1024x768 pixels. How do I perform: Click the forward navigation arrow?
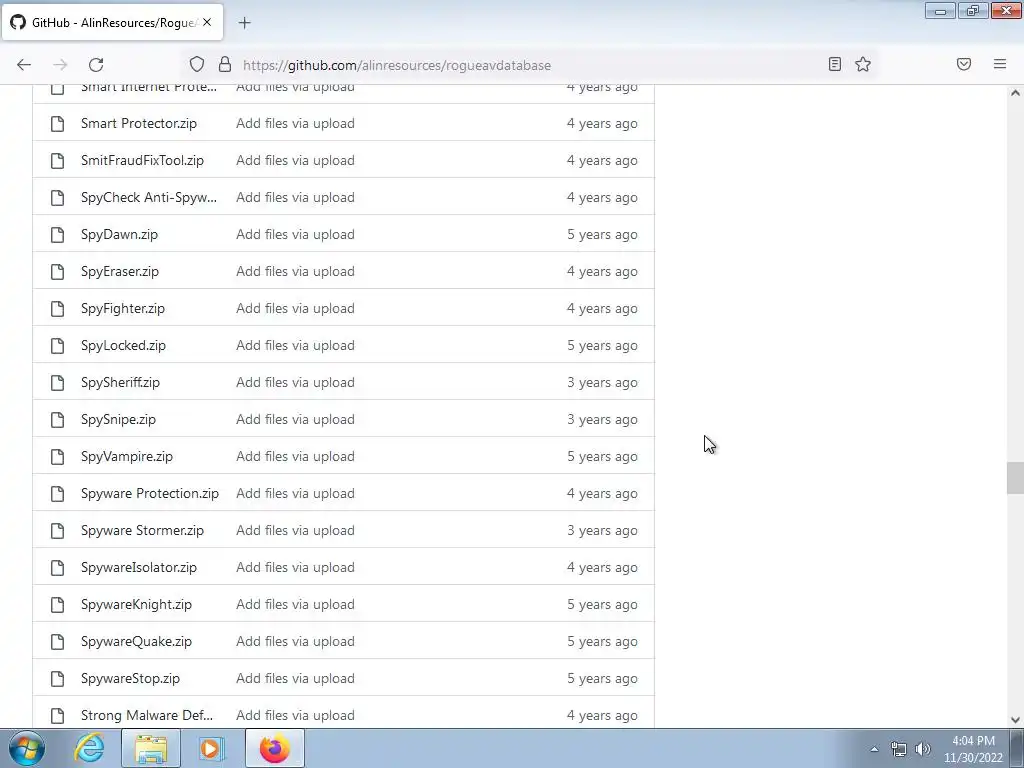click(60, 65)
